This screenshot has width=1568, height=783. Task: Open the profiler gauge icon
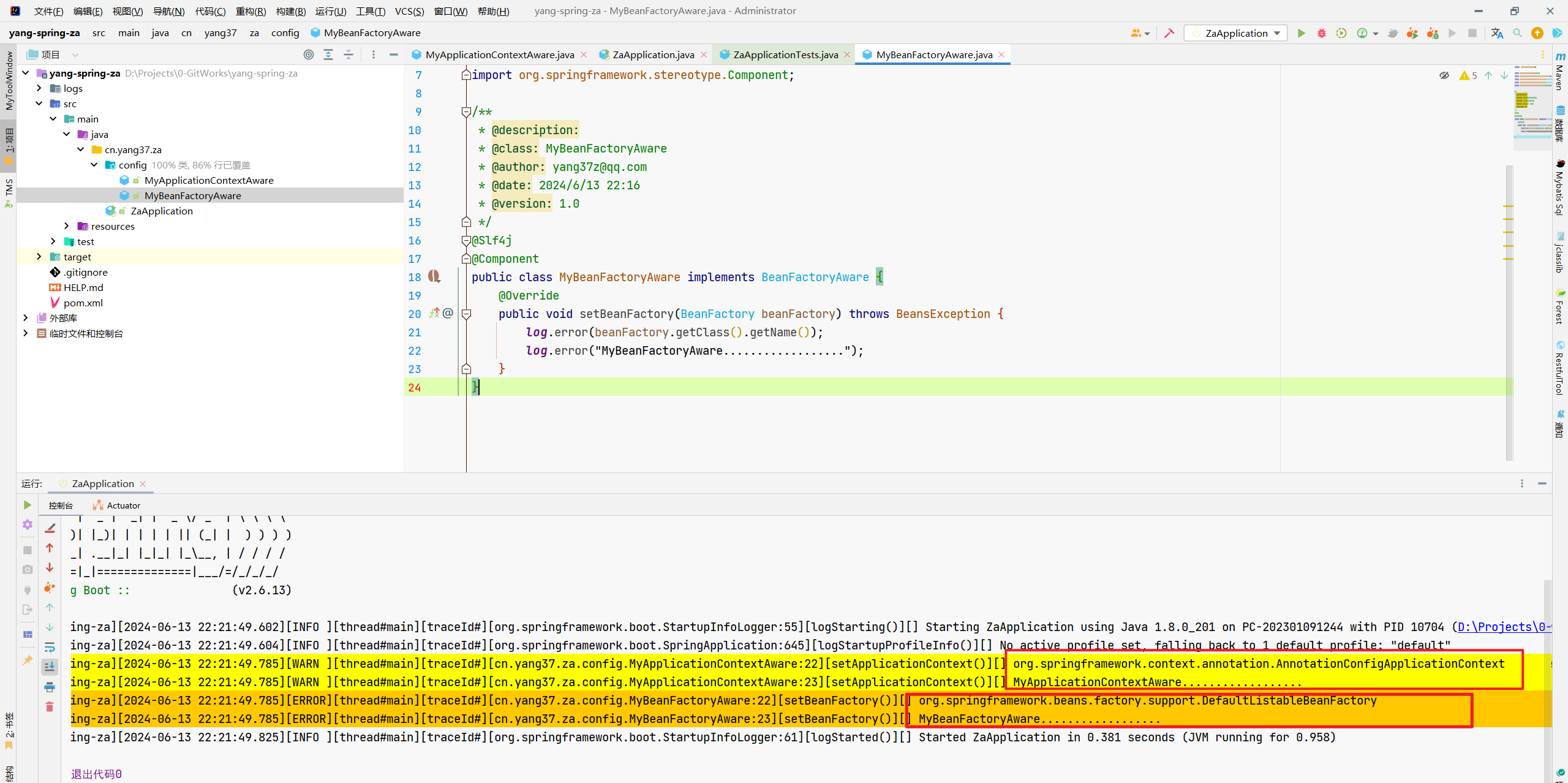[x=1362, y=33]
